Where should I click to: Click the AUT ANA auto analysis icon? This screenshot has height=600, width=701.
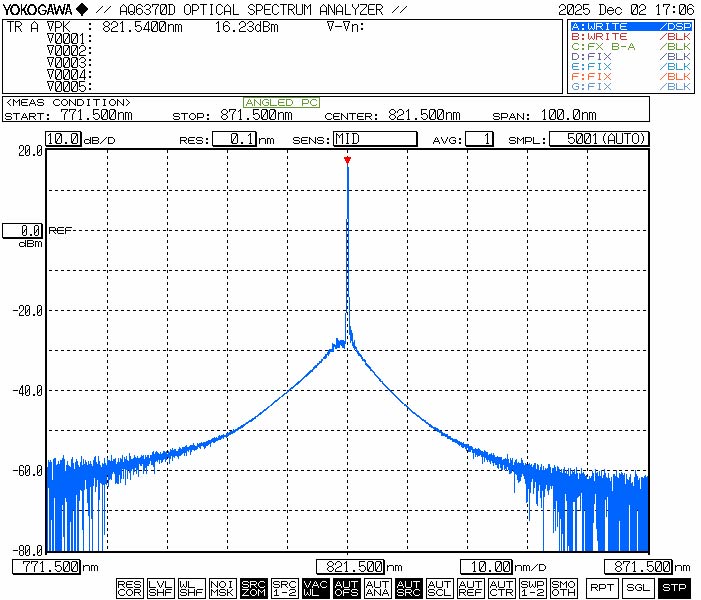(x=377, y=588)
